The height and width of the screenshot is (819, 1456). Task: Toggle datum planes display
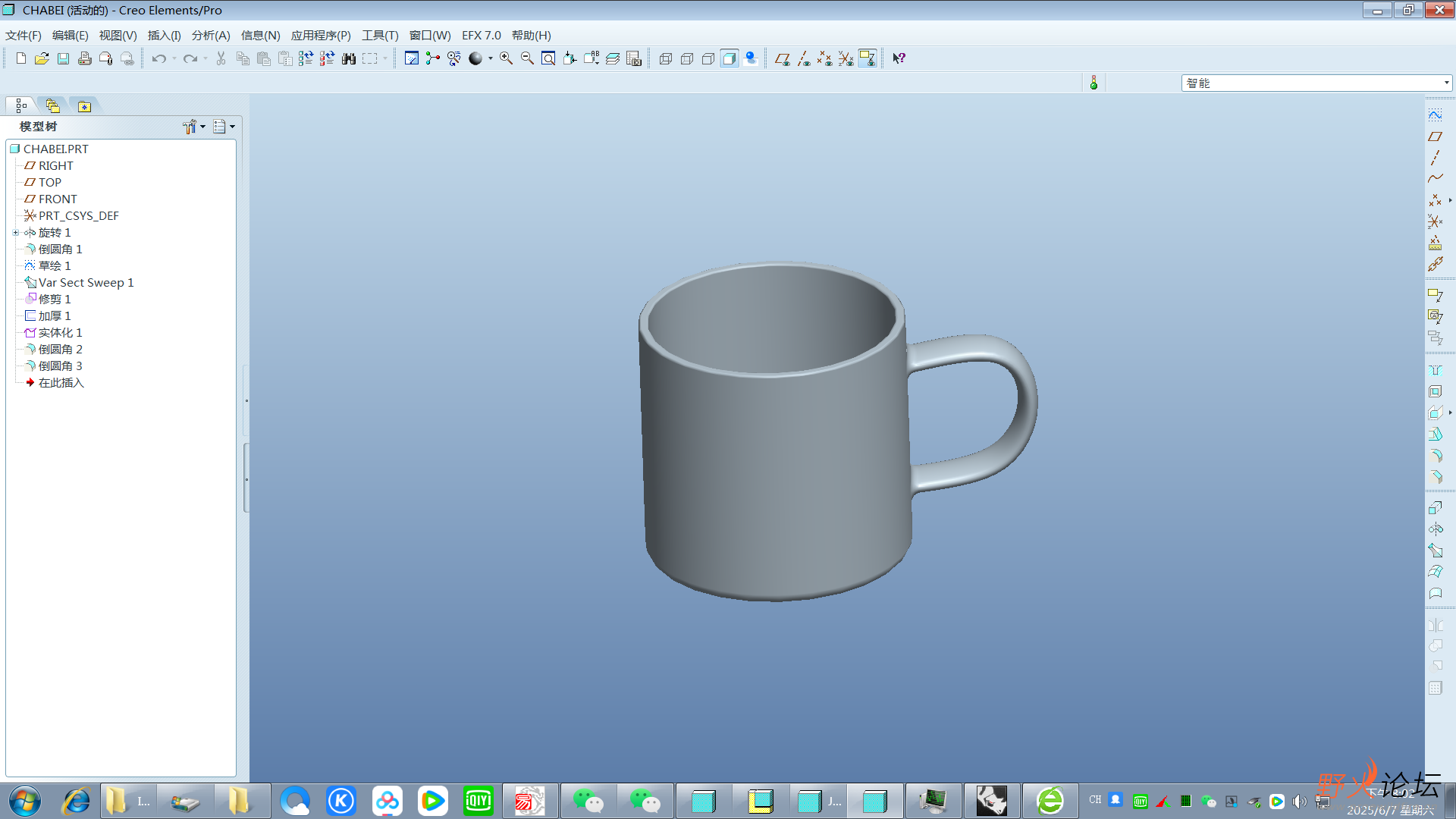click(782, 58)
